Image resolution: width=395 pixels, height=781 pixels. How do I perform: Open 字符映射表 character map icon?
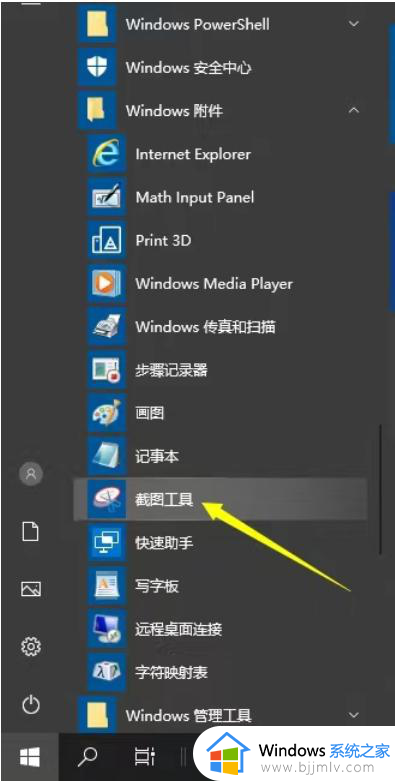pos(106,672)
